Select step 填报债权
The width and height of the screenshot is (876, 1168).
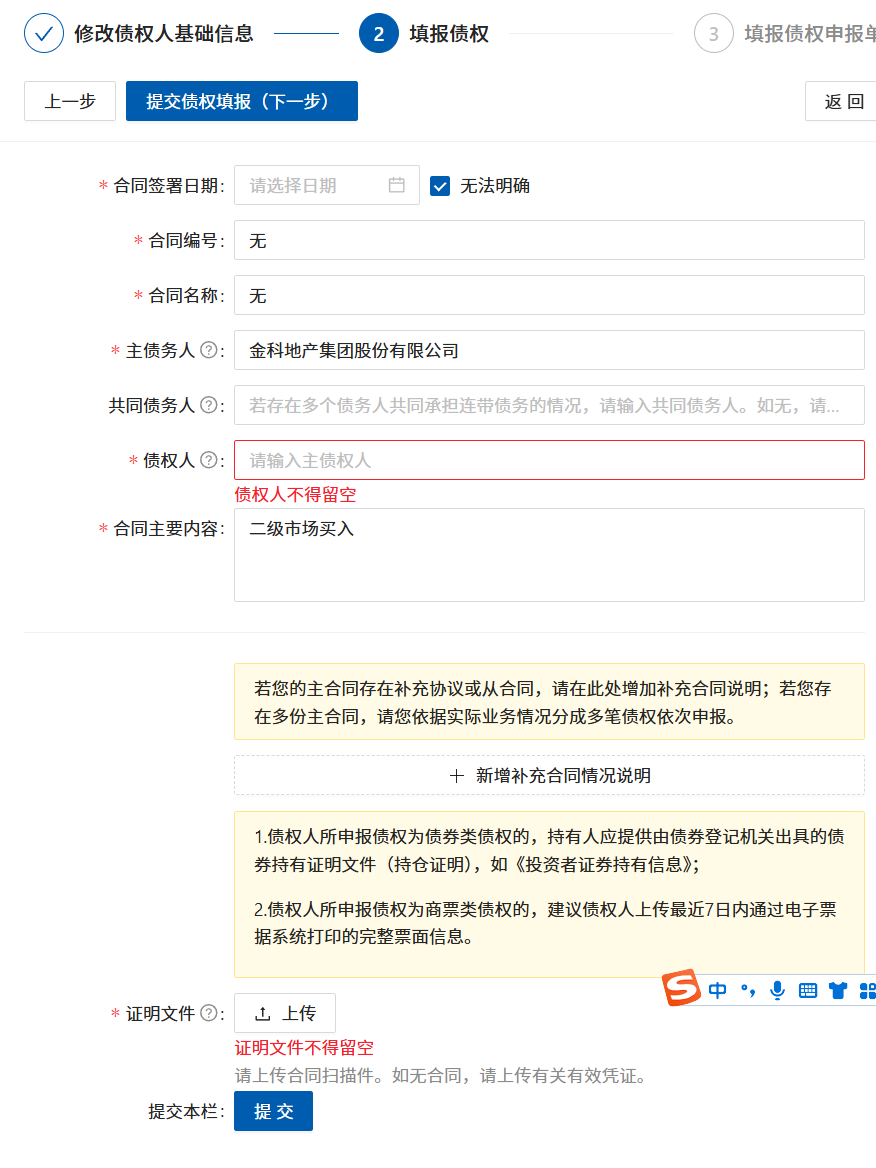(x=449, y=34)
